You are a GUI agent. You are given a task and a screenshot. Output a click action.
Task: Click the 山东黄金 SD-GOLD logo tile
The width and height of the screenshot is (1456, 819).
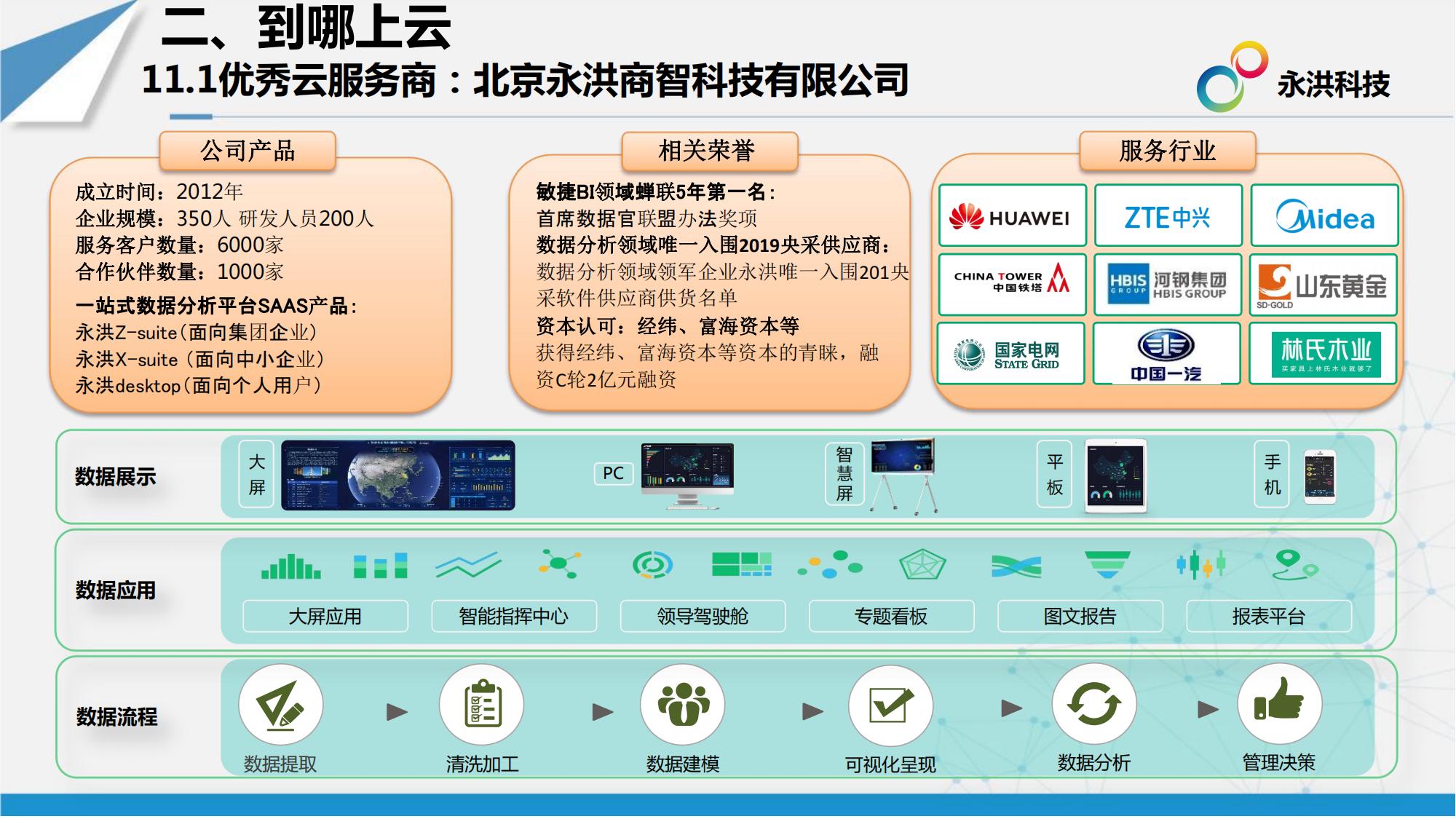1324,284
